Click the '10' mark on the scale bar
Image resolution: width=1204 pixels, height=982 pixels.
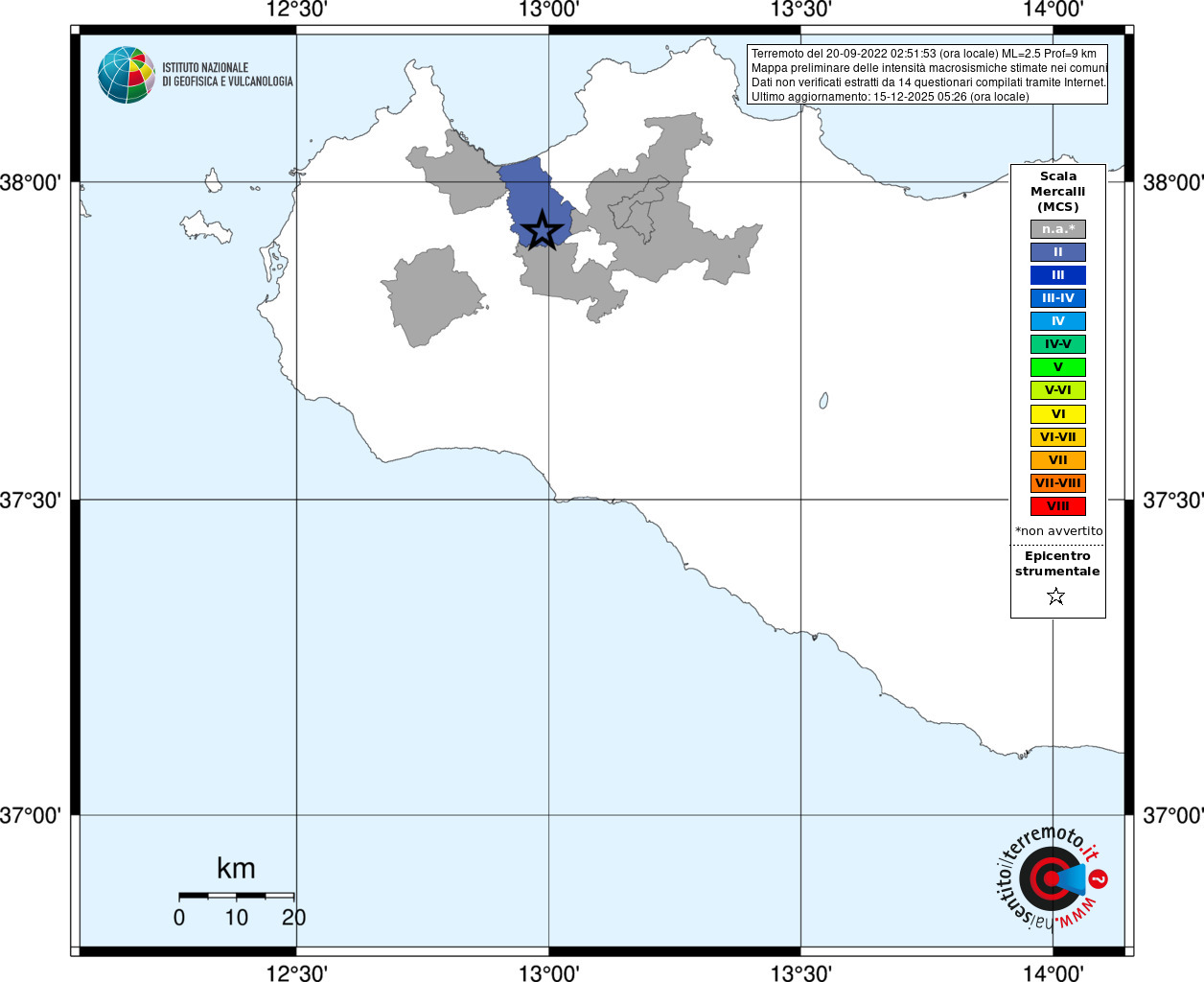[x=237, y=918]
